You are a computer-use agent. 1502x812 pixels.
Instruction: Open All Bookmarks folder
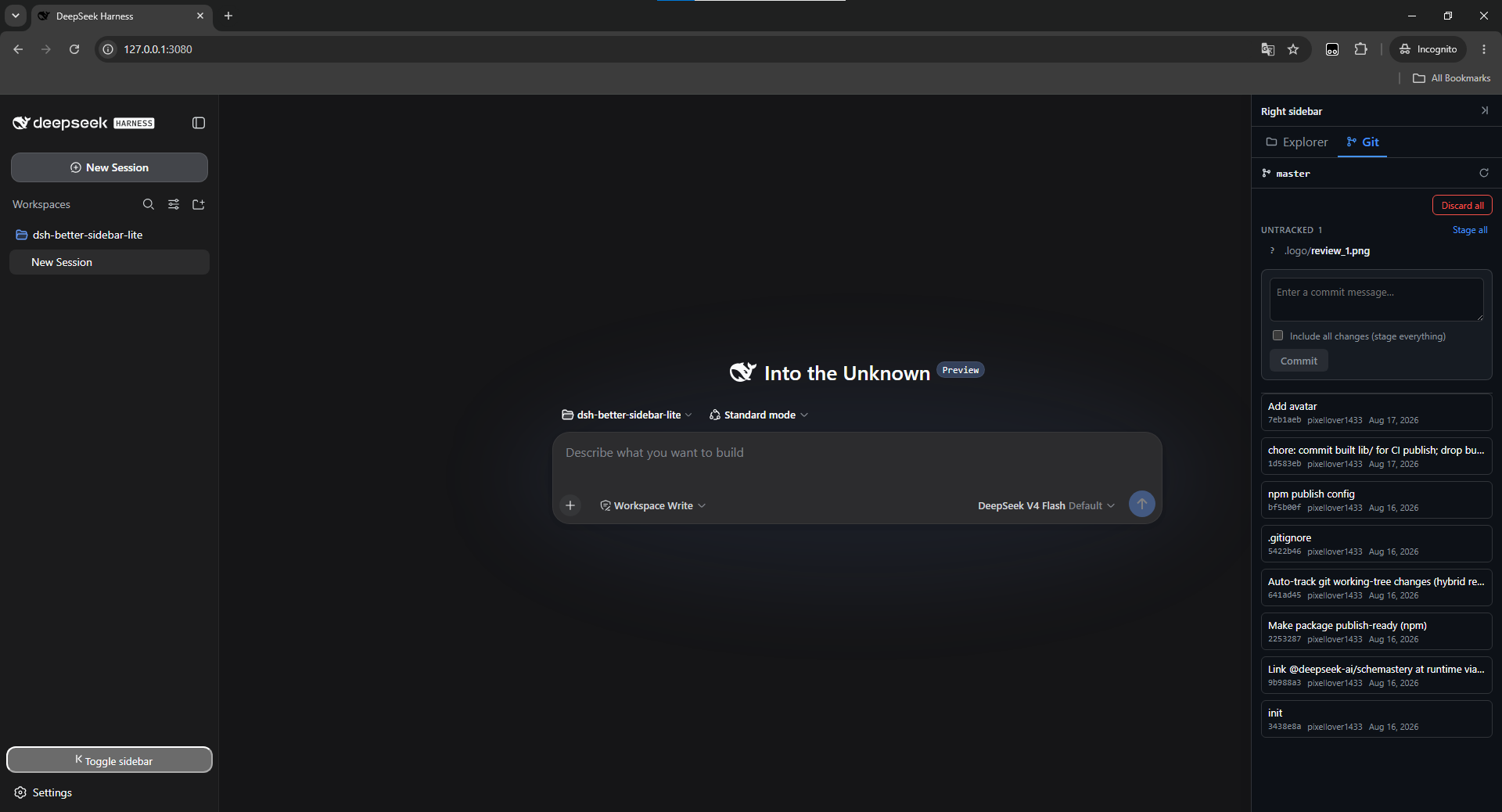(1452, 78)
